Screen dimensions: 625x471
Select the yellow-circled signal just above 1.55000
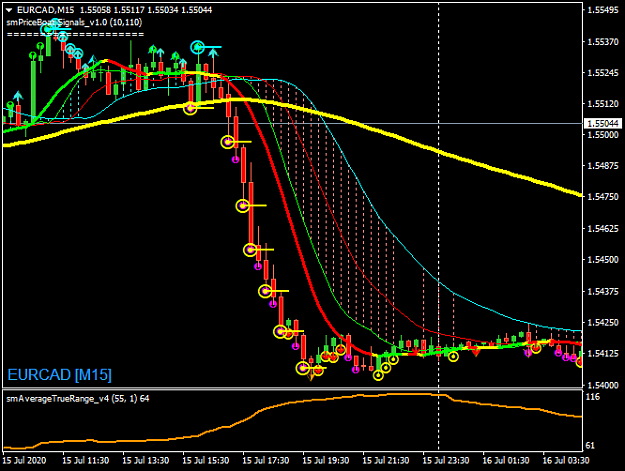(228, 142)
